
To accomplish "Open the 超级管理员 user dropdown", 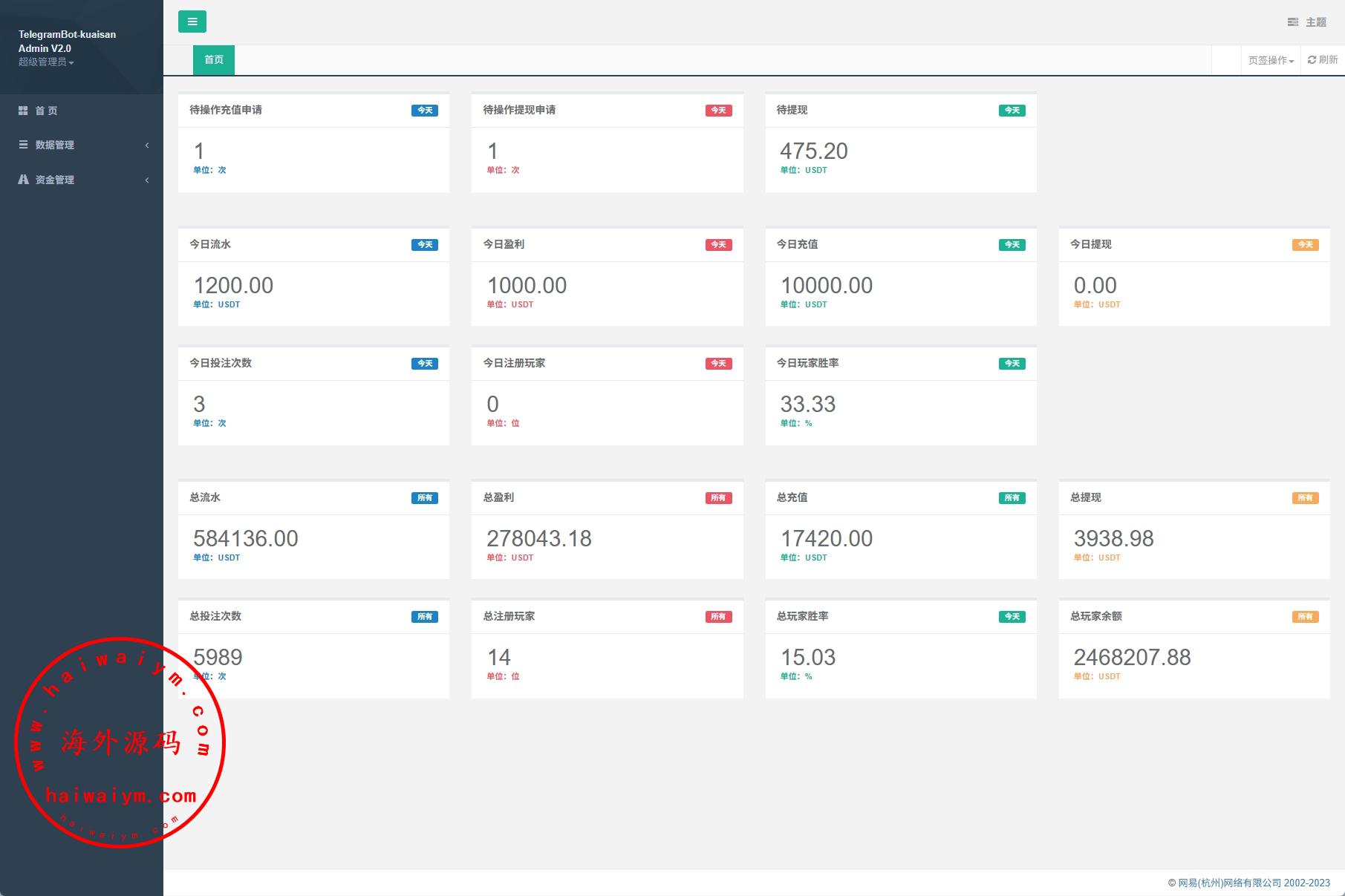I will tap(46, 62).
